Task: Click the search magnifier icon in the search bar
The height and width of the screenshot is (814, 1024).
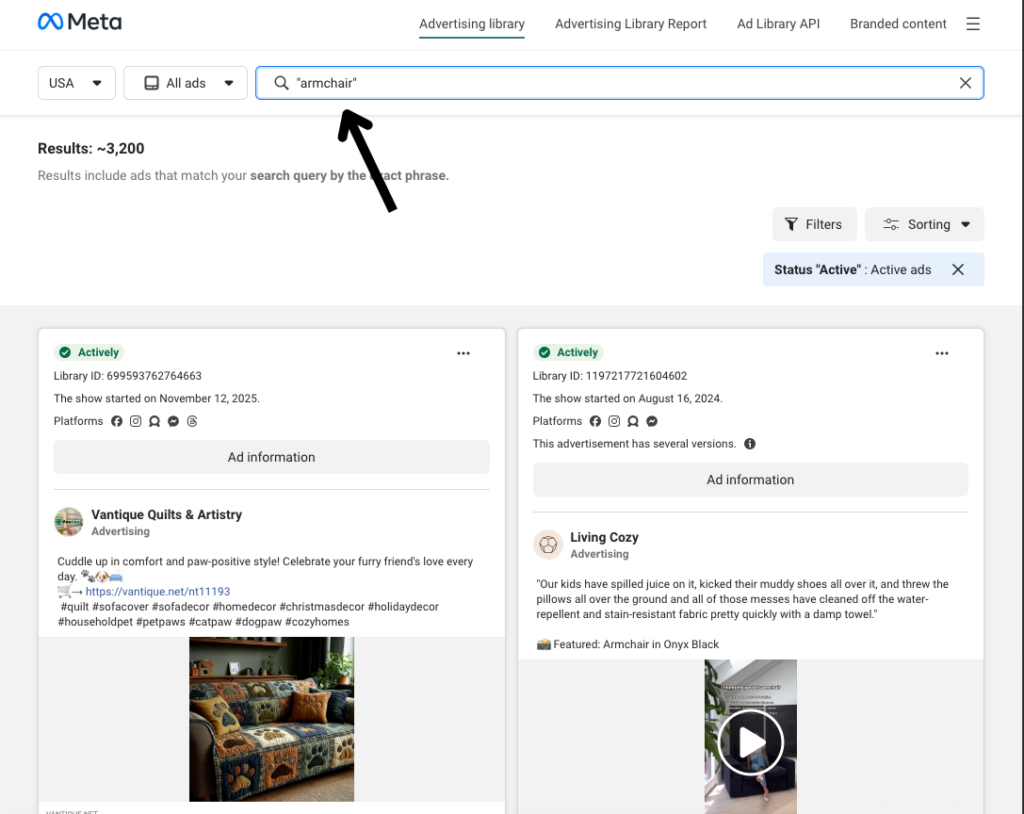Action: 281,83
